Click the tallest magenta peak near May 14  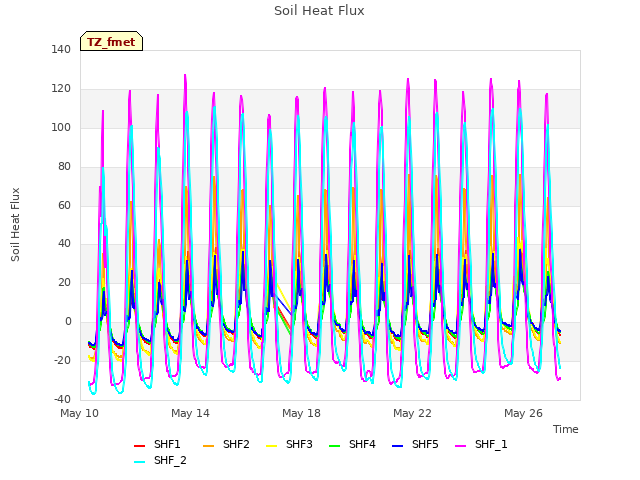click(185, 76)
